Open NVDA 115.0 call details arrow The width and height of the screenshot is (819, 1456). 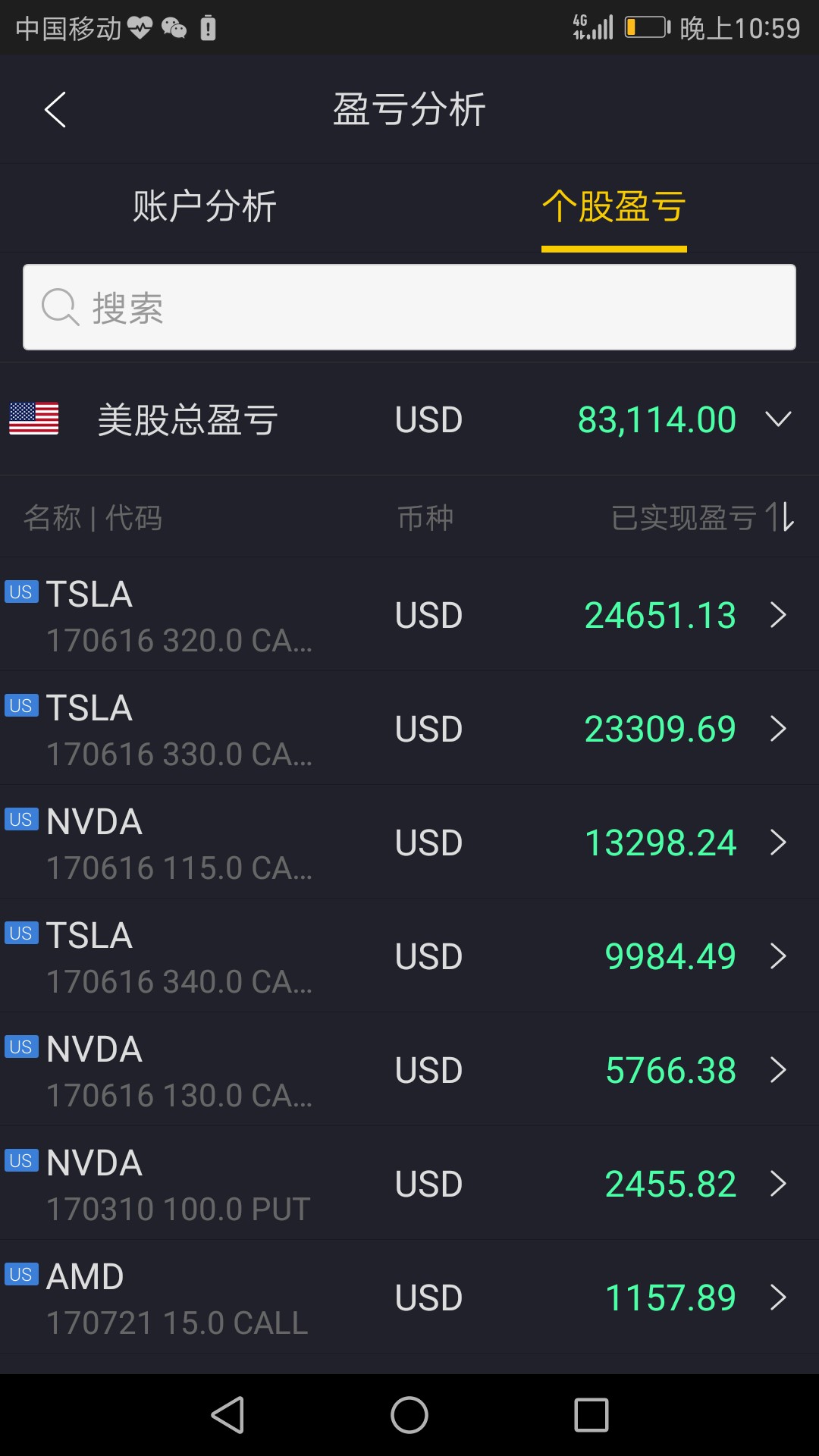(778, 843)
